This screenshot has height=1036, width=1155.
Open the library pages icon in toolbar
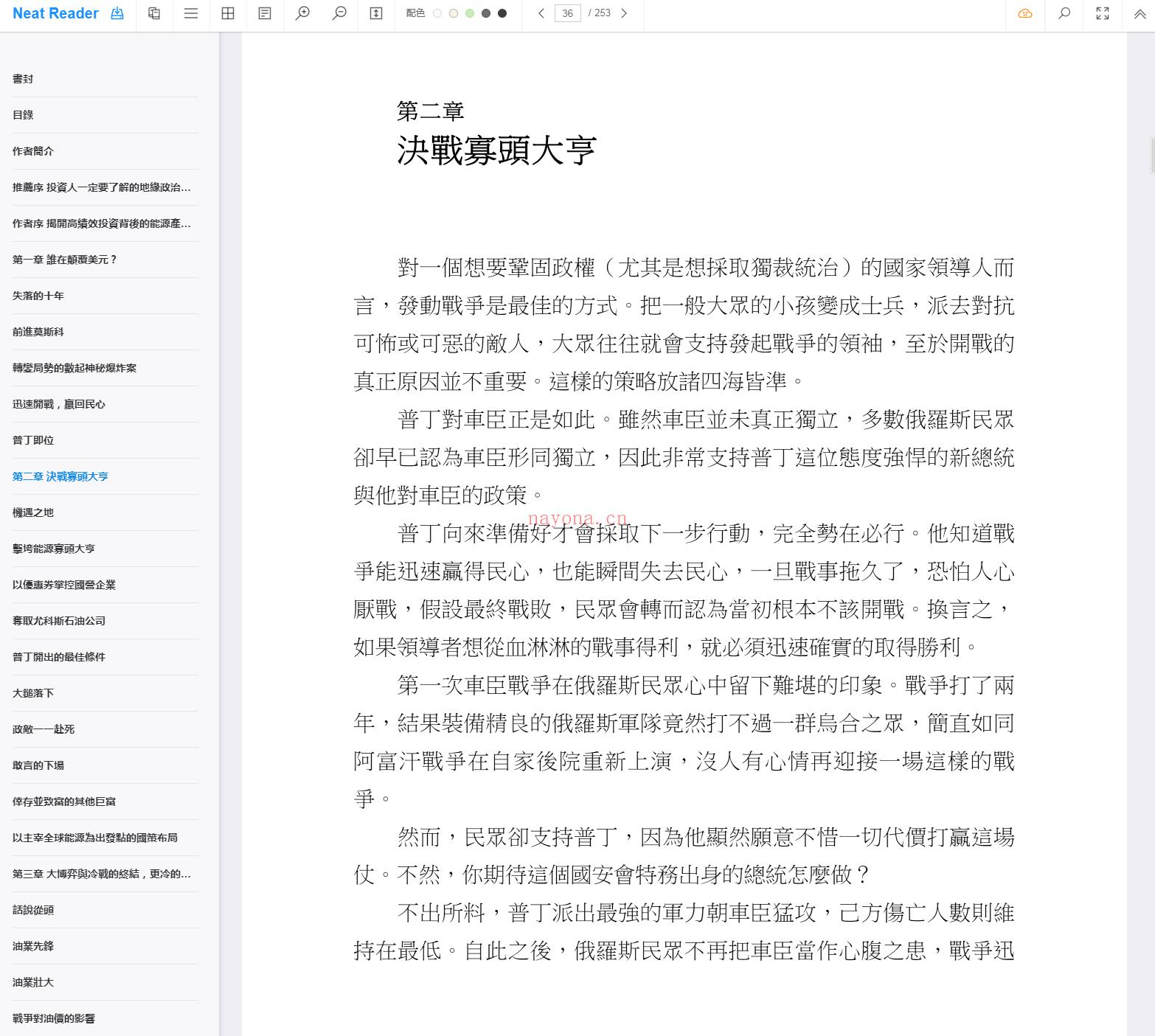pos(154,13)
